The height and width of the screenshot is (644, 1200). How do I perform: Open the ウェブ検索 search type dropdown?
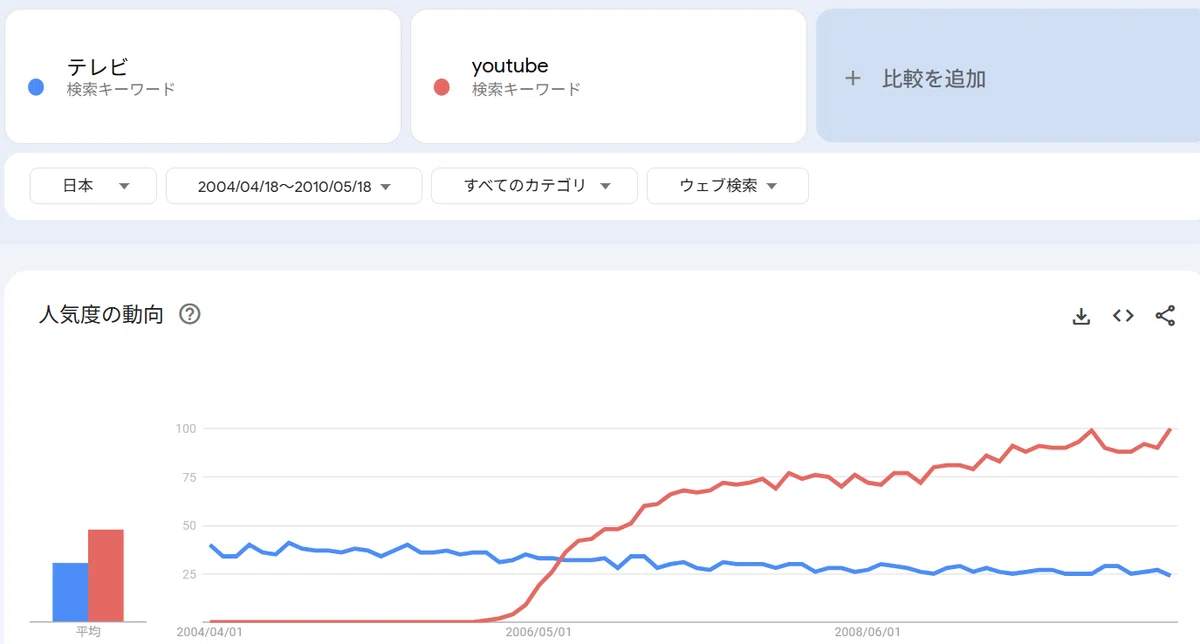coord(728,186)
